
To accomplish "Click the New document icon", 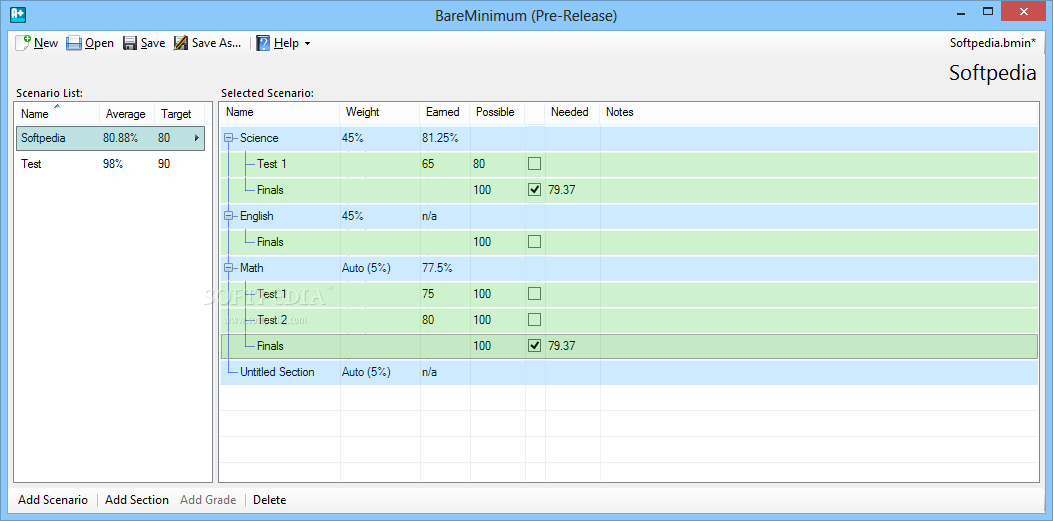I will click(23, 43).
